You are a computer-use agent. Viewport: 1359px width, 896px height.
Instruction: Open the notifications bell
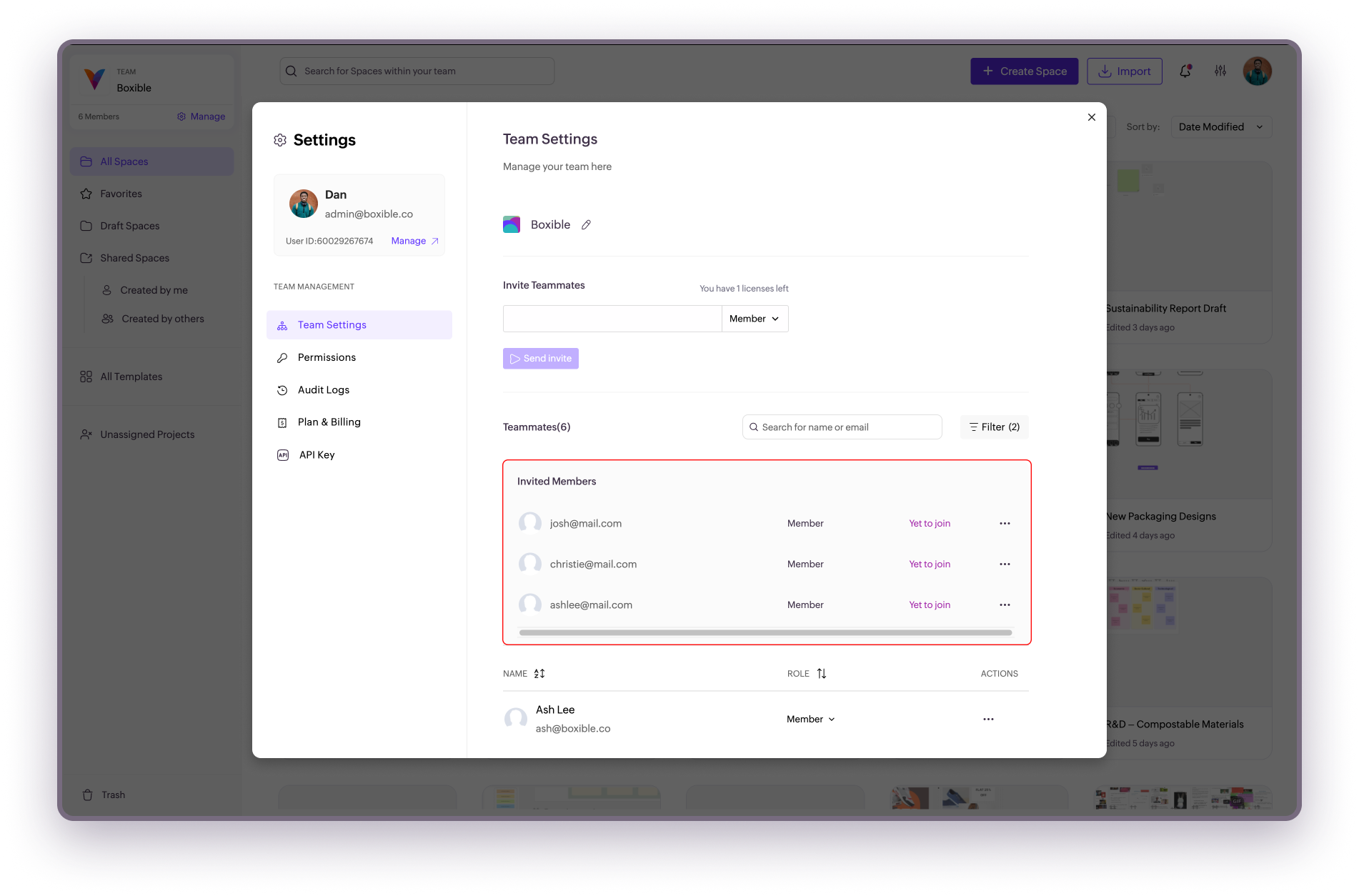(1185, 71)
